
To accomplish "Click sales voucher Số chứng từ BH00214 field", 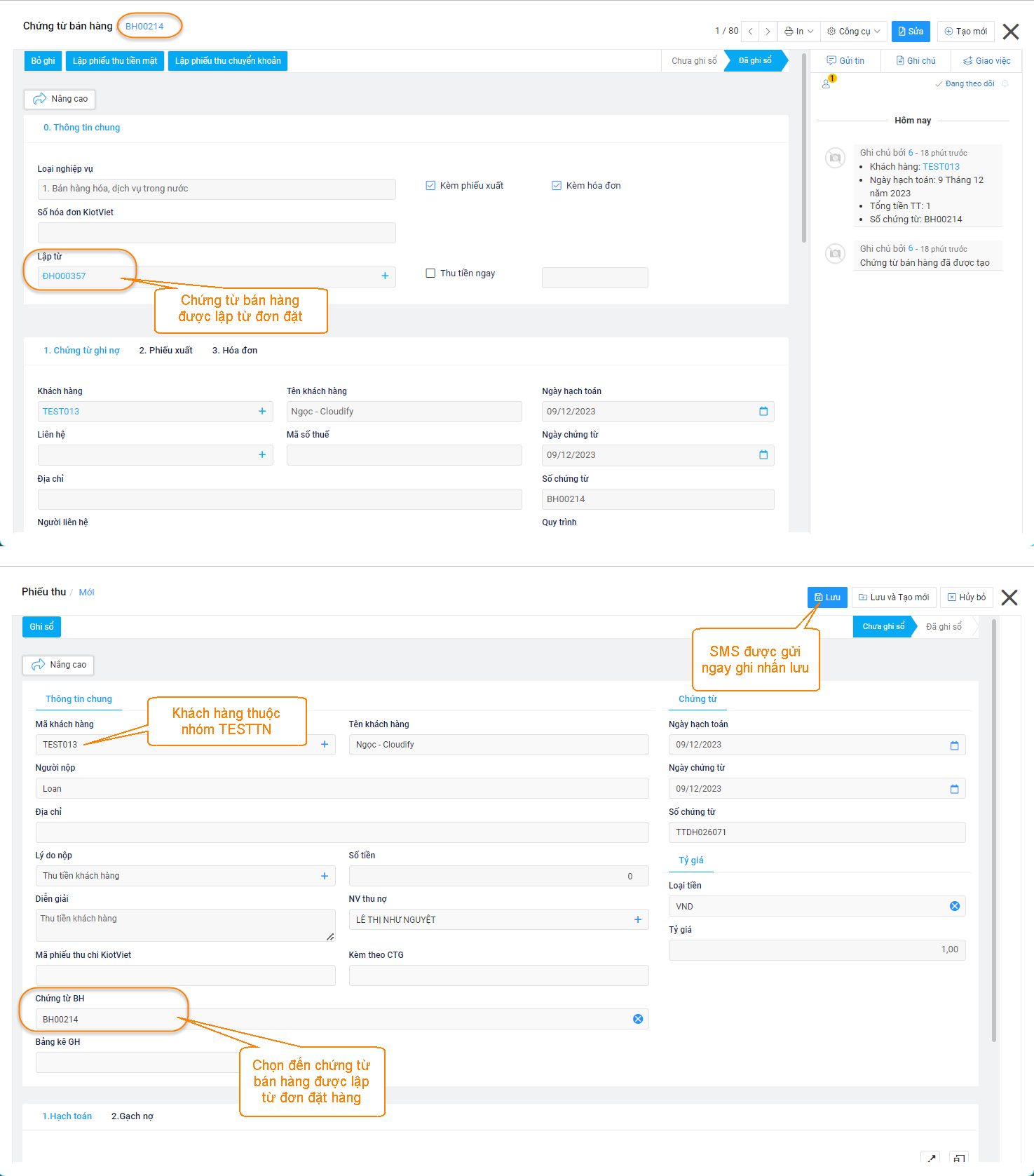I will click(658, 499).
